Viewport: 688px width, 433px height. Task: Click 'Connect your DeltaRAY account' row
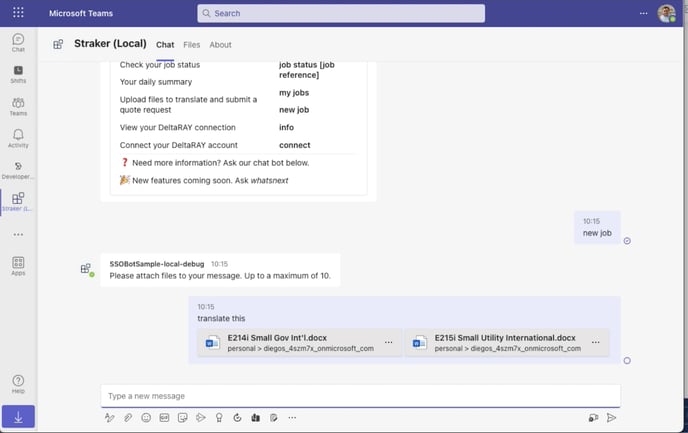click(179, 145)
